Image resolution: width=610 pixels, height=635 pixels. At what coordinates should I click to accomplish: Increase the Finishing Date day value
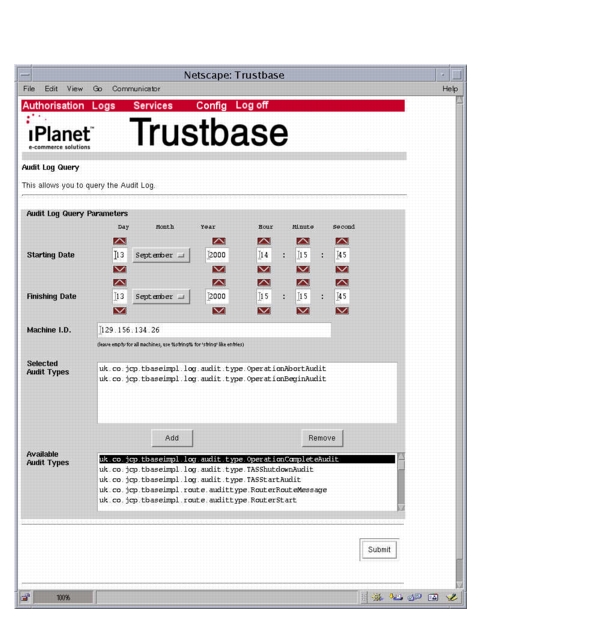point(119,282)
